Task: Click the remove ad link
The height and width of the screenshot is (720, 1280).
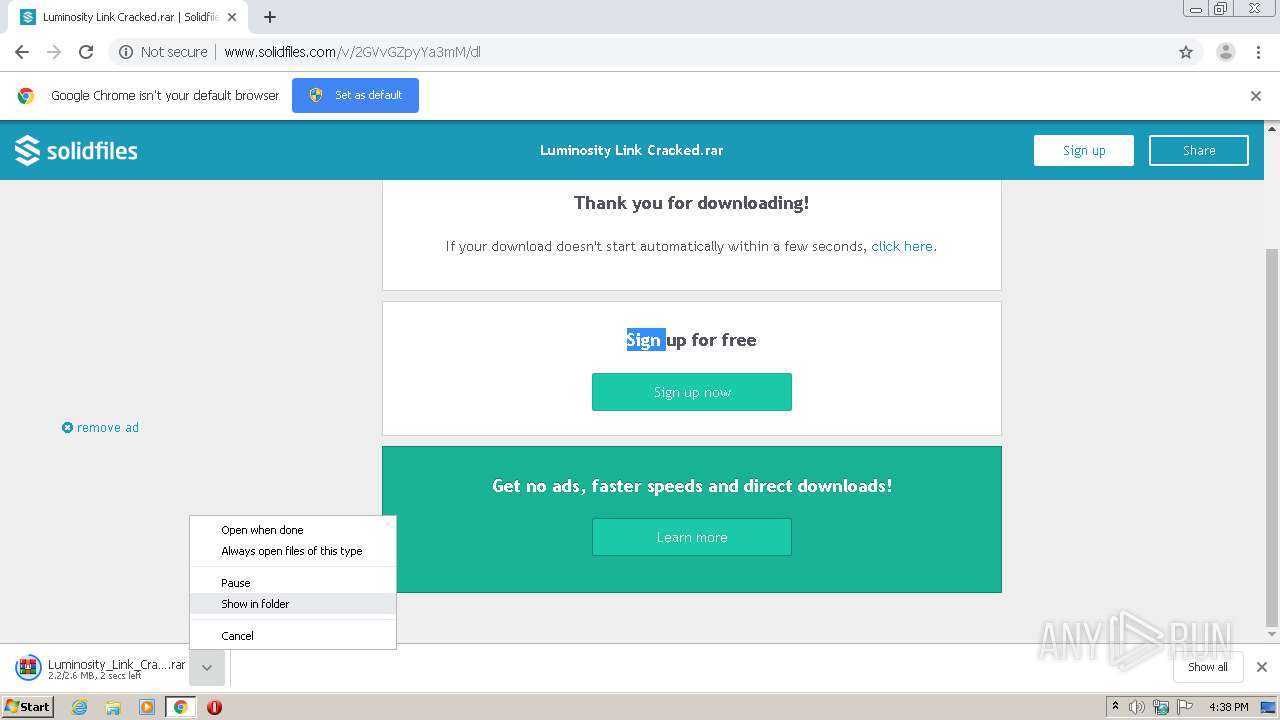Action: click(100, 427)
